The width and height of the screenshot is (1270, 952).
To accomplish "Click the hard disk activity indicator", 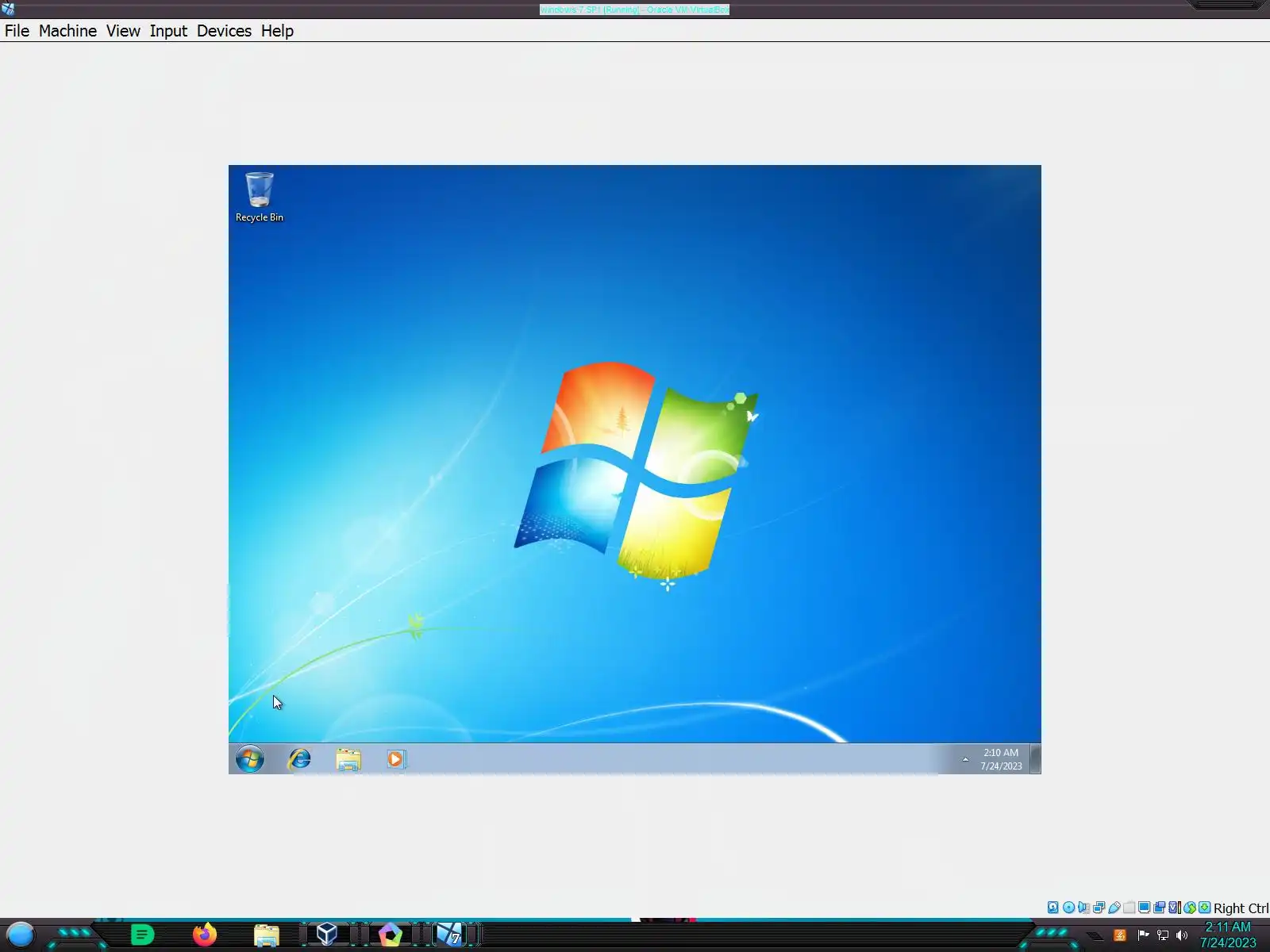I will point(1053,908).
